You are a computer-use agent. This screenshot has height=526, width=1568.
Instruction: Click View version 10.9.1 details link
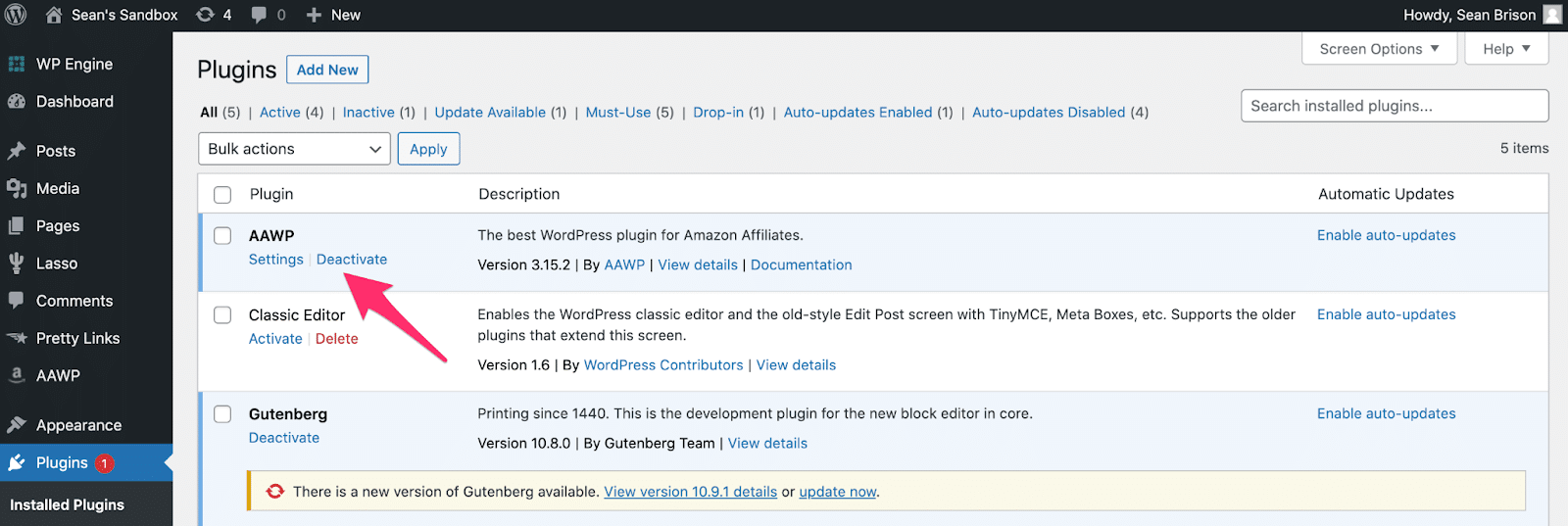691,492
